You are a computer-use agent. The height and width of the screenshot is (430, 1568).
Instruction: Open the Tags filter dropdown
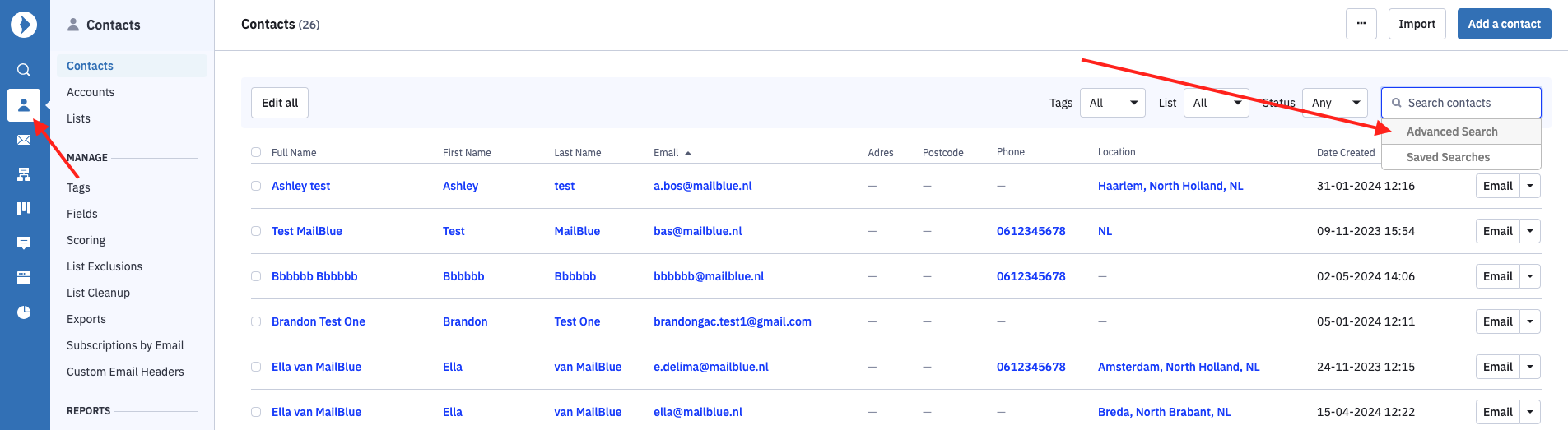(1112, 103)
